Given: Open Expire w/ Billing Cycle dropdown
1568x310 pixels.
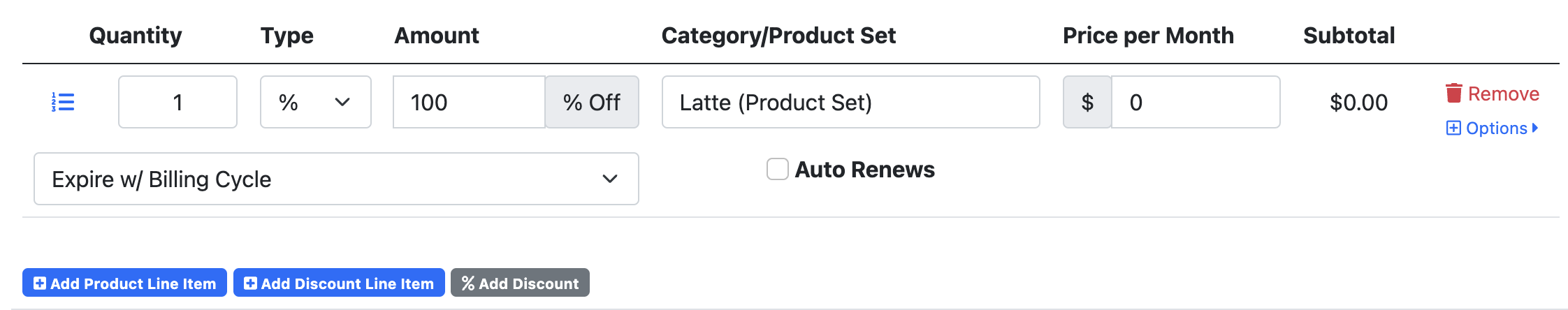Looking at the screenshot, I should (336, 179).
